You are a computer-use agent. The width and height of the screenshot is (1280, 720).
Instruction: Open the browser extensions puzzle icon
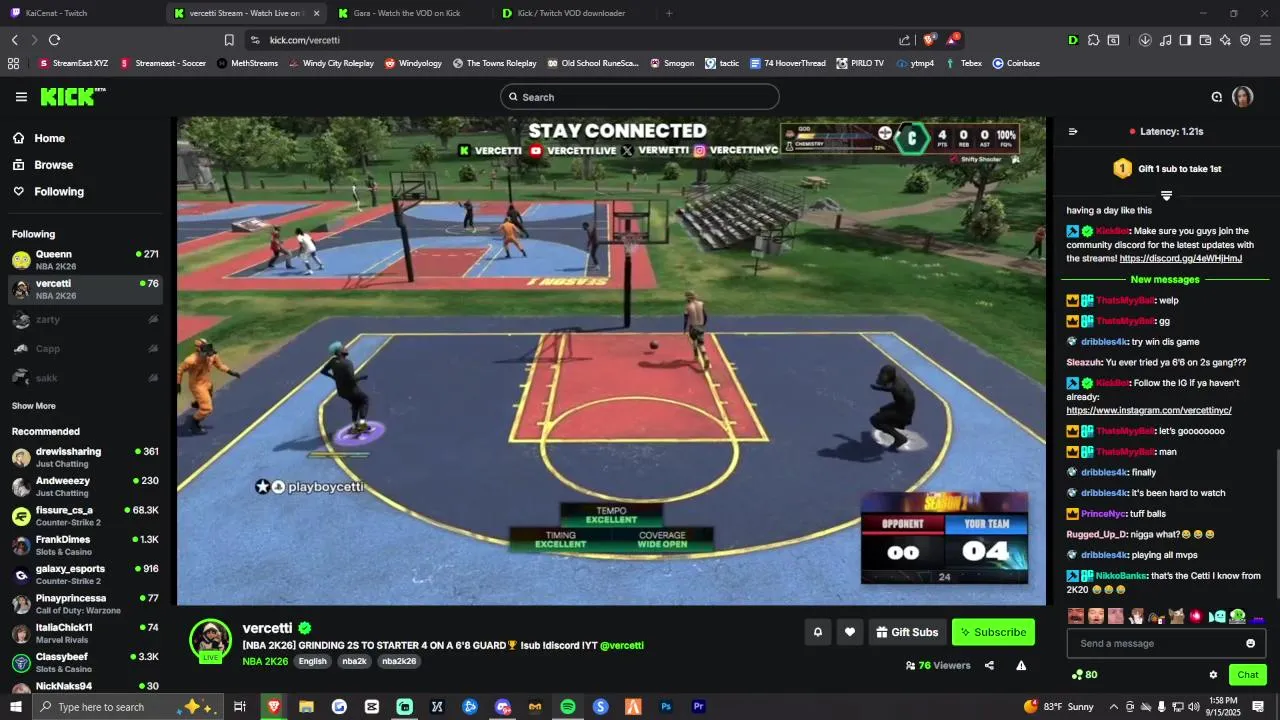(x=1094, y=40)
